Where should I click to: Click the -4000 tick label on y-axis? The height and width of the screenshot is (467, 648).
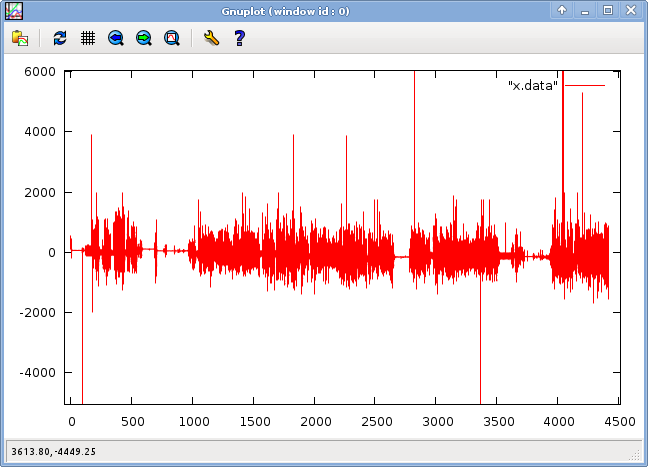pos(36,372)
